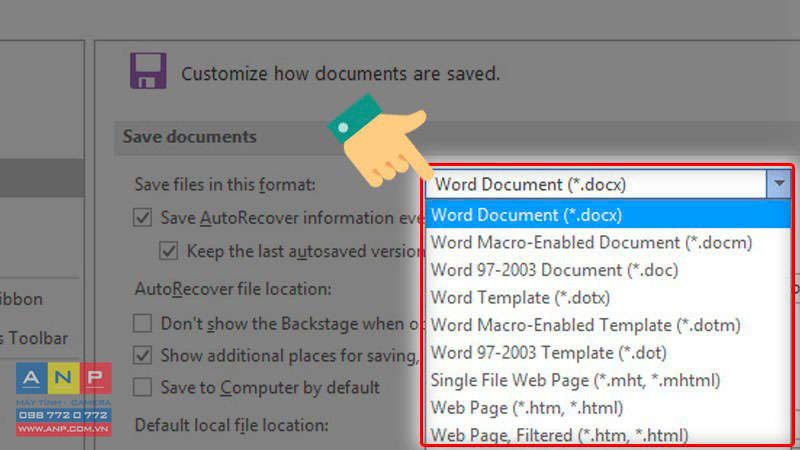Click the AutoRecover file location label
Viewport: 800px width, 450px height.
[x=233, y=289]
